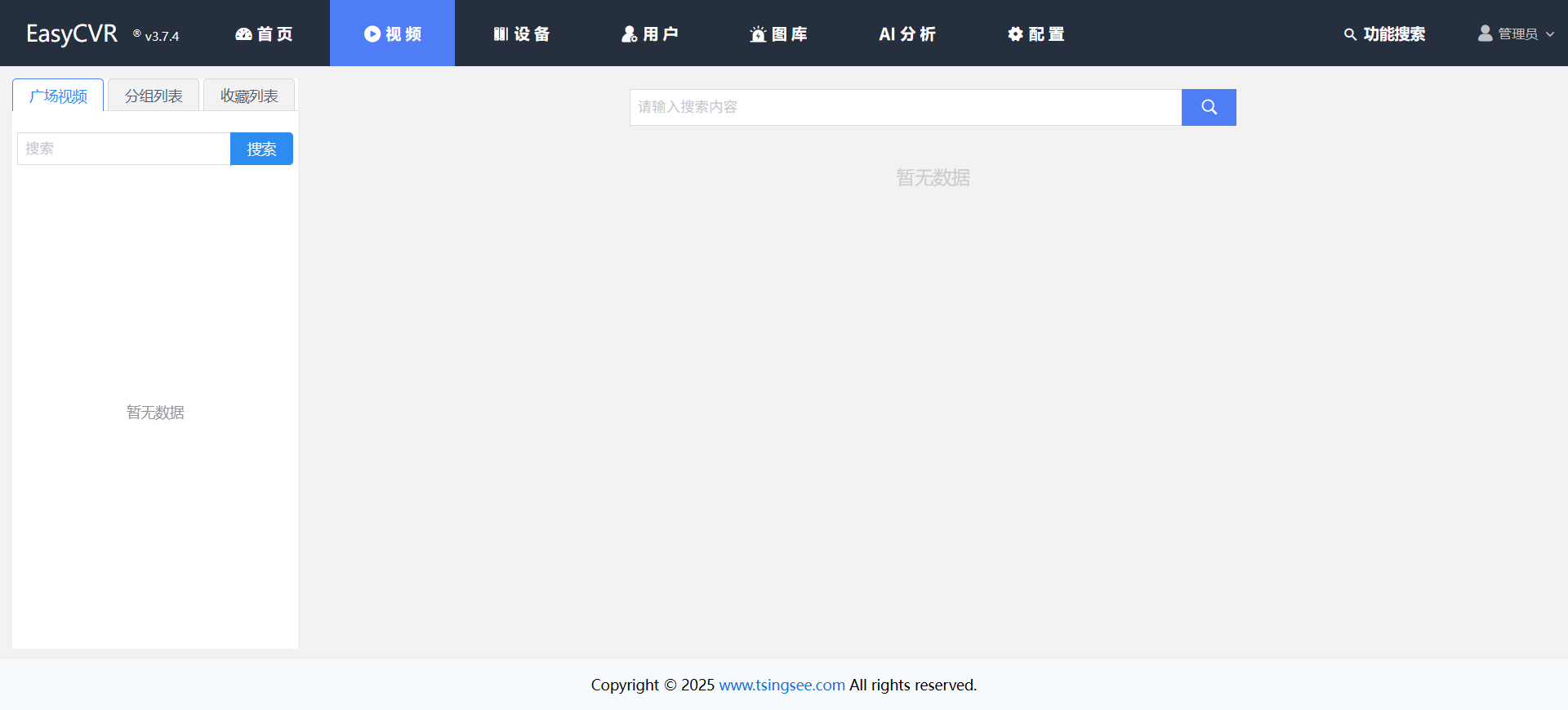Click the user icon beside 用户
The width and height of the screenshot is (1568, 710).
tap(629, 34)
